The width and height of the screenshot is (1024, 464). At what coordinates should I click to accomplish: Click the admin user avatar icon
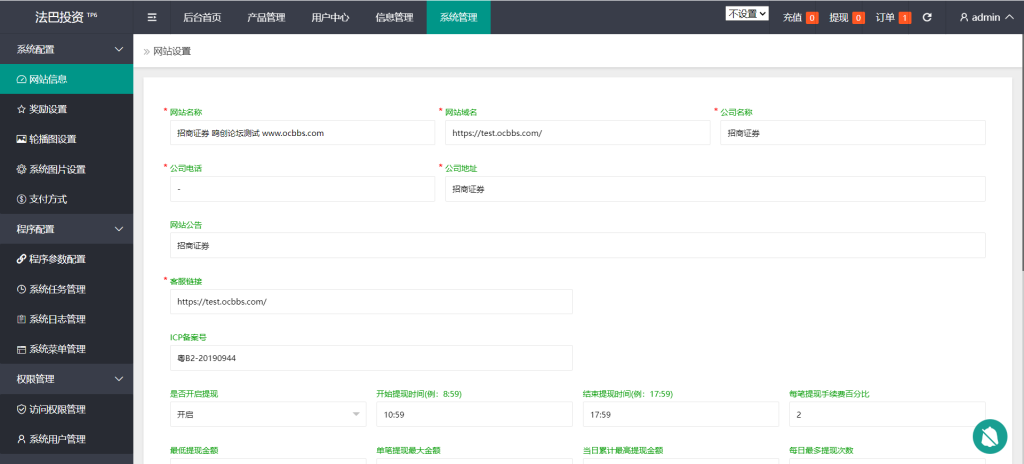click(x=964, y=18)
